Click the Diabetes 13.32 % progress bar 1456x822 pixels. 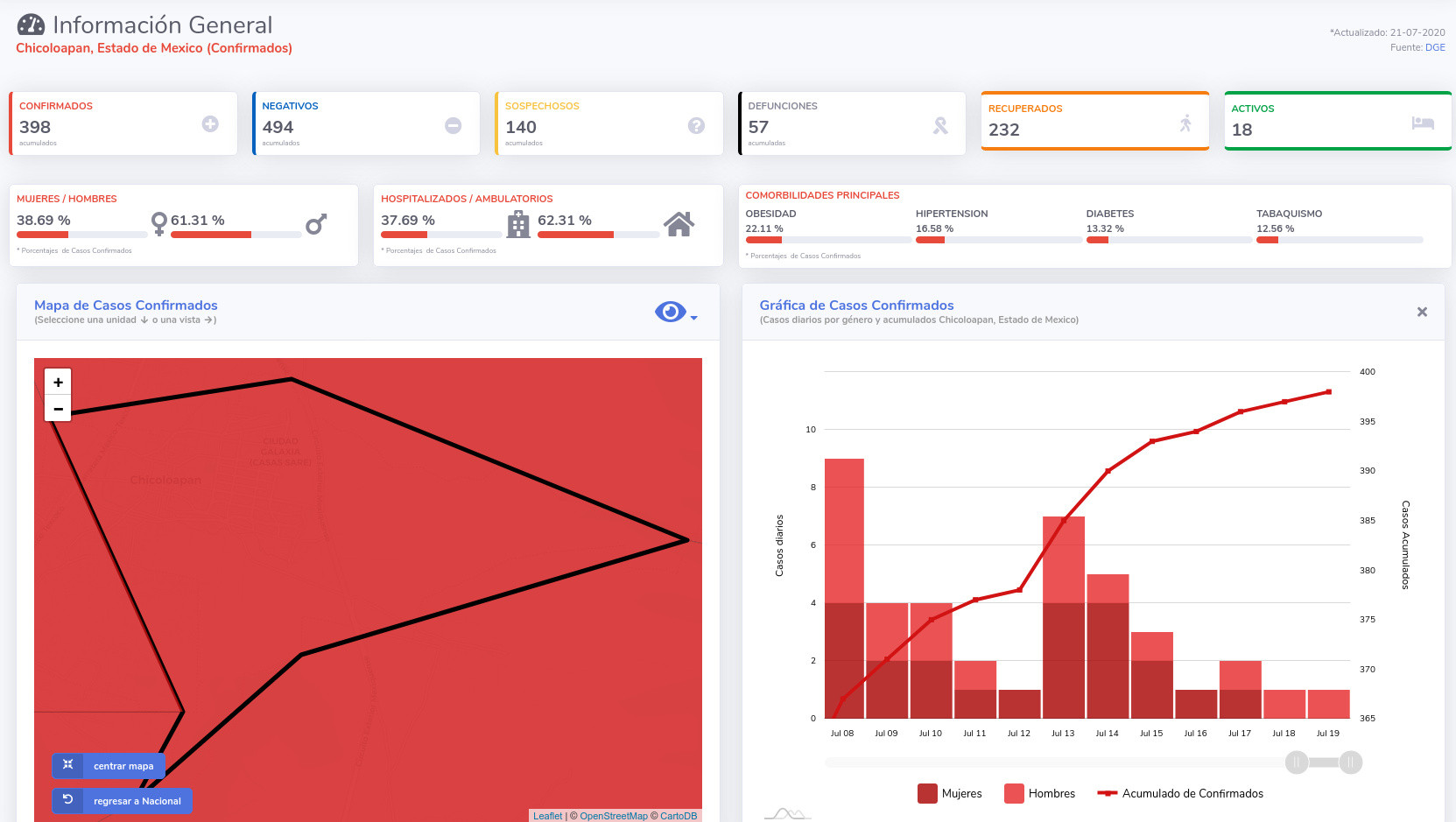click(1169, 240)
